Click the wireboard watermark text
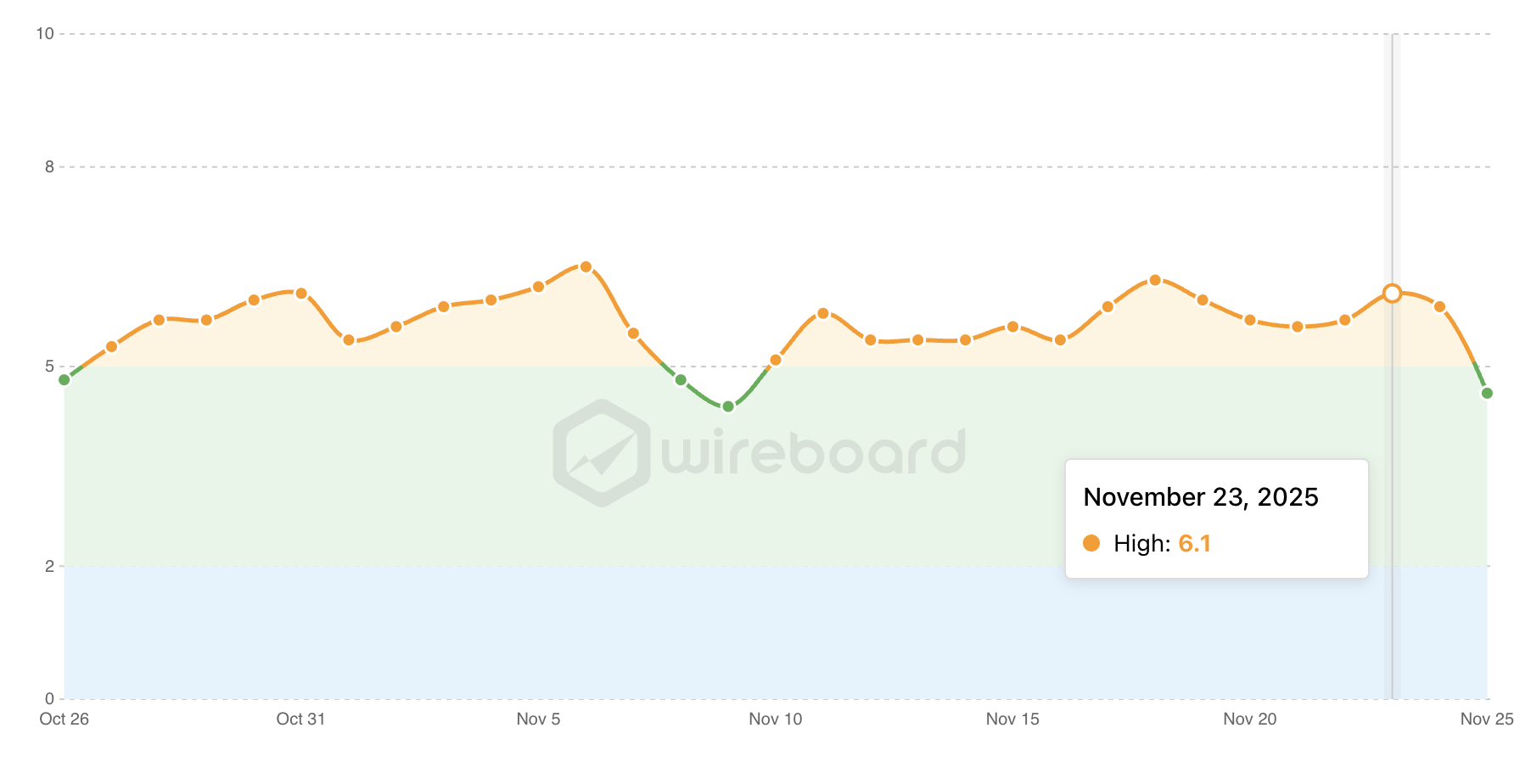The image size is (1531, 784). (813, 451)
